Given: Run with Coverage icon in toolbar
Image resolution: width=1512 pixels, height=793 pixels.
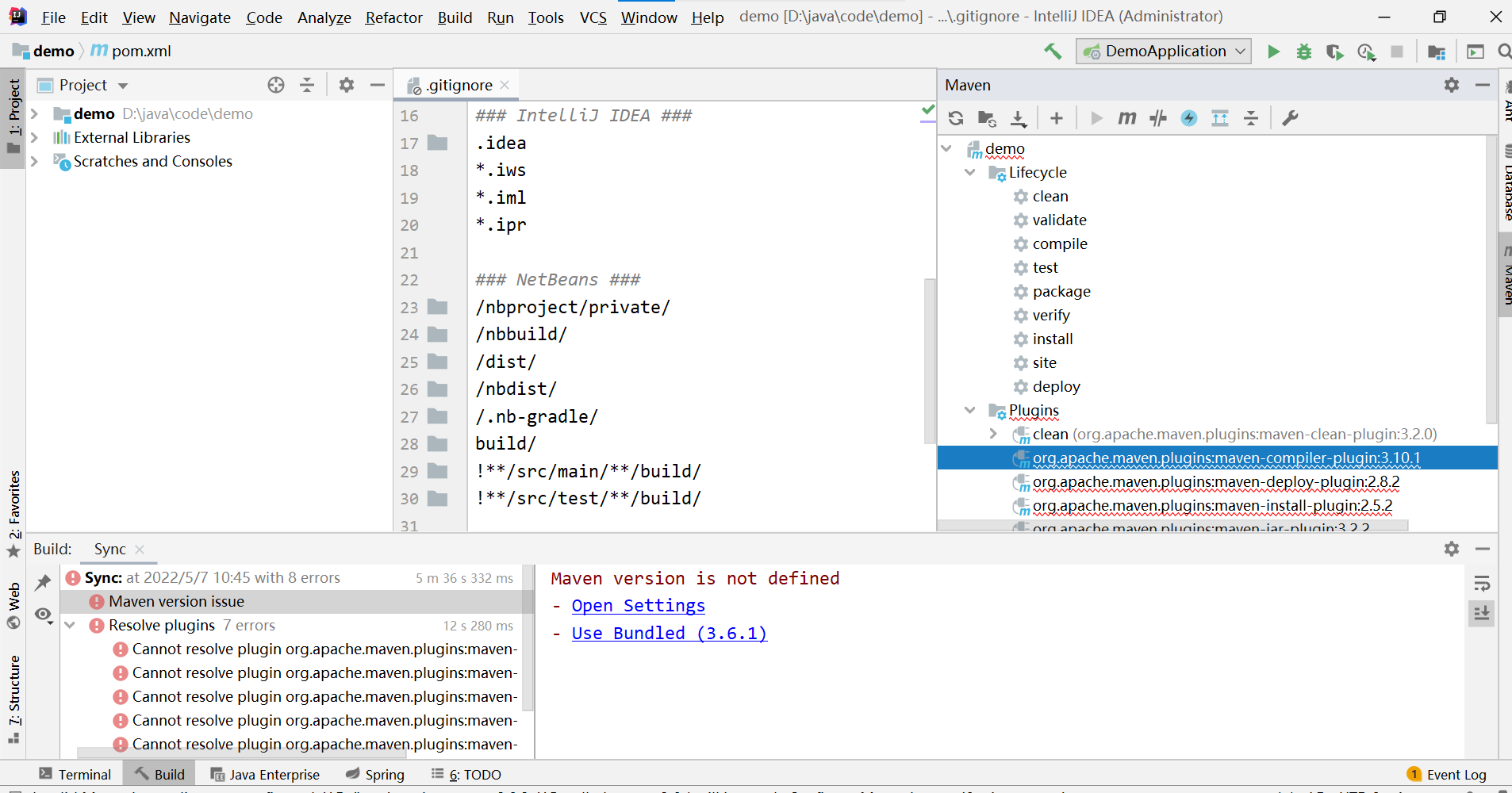Looking at the screenshot, I should point(1335,52).
